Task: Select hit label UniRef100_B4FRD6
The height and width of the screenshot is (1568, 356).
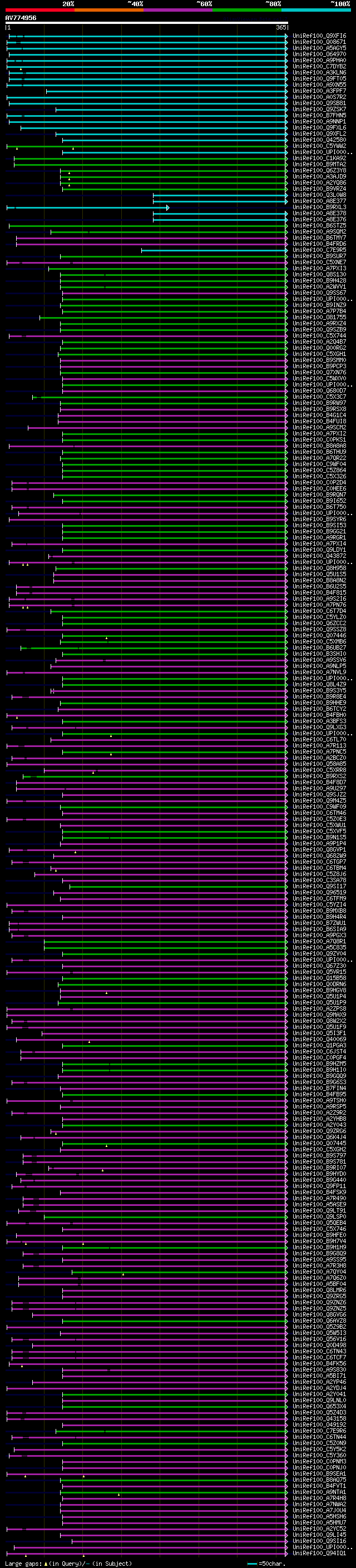Action: click(319, 244)
